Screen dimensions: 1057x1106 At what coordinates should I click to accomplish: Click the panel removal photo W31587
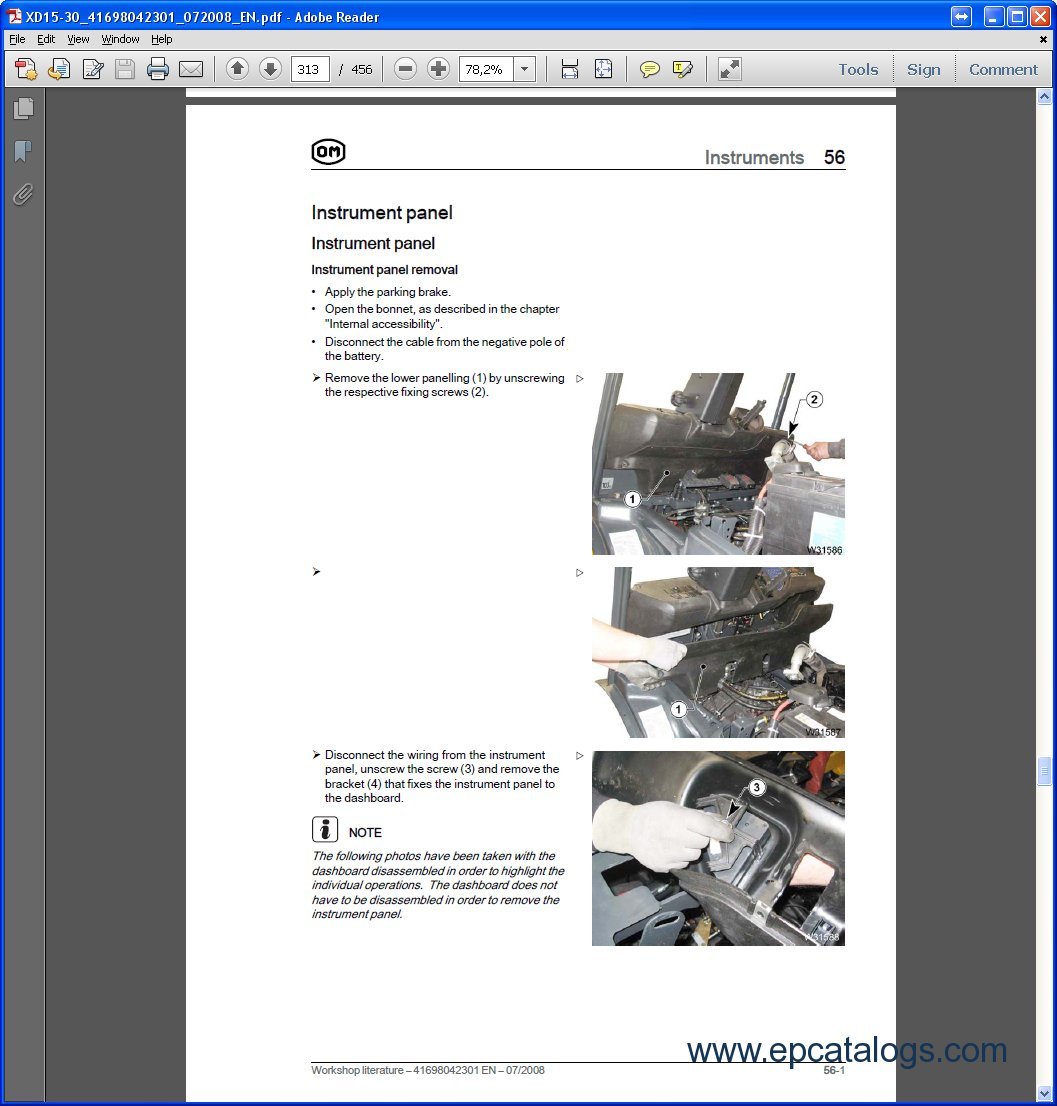pyautogui.click(x=718, y=652)
